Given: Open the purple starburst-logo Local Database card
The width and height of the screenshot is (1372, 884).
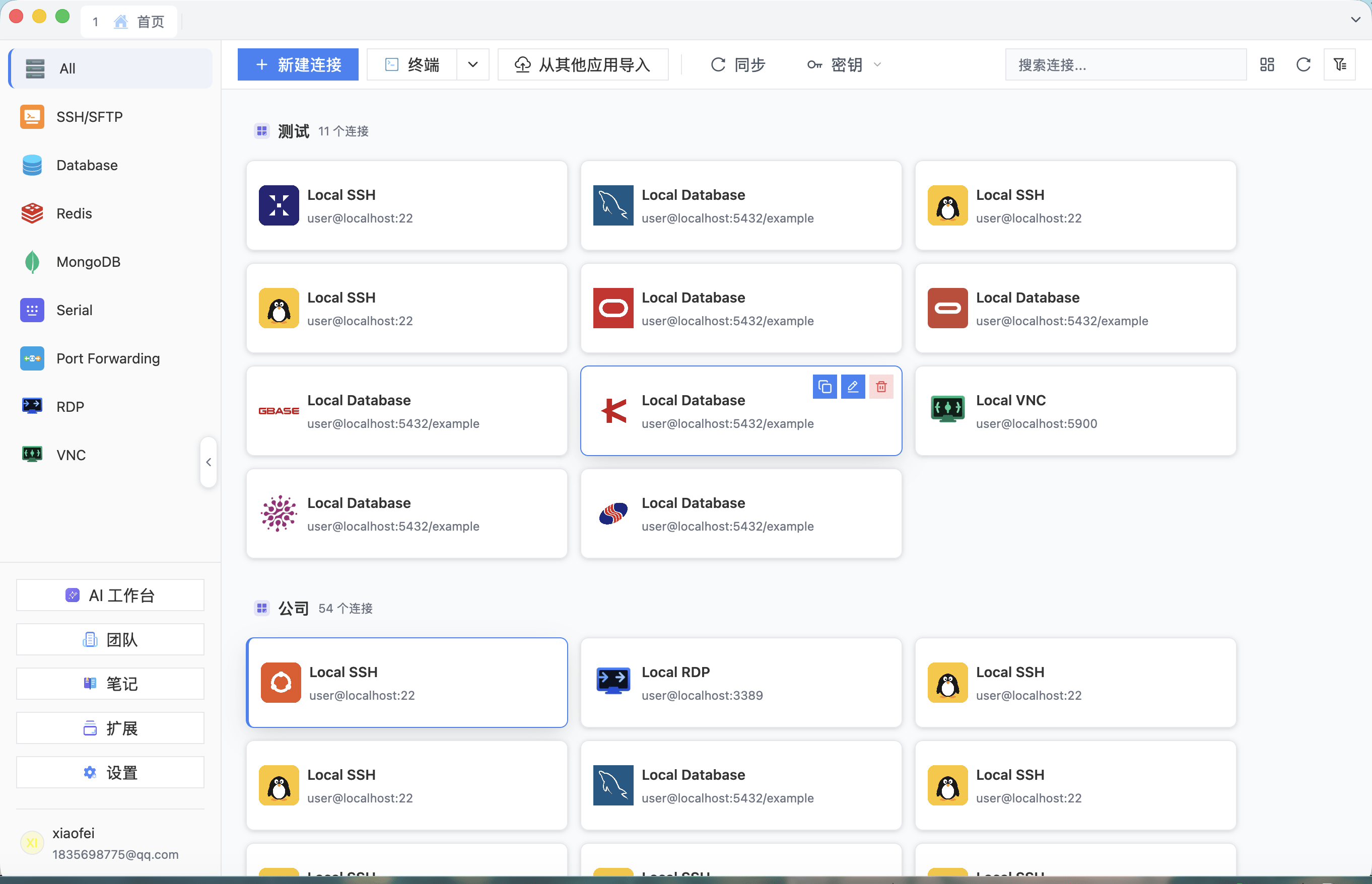Looking at the screenshot, I should 406,514.
